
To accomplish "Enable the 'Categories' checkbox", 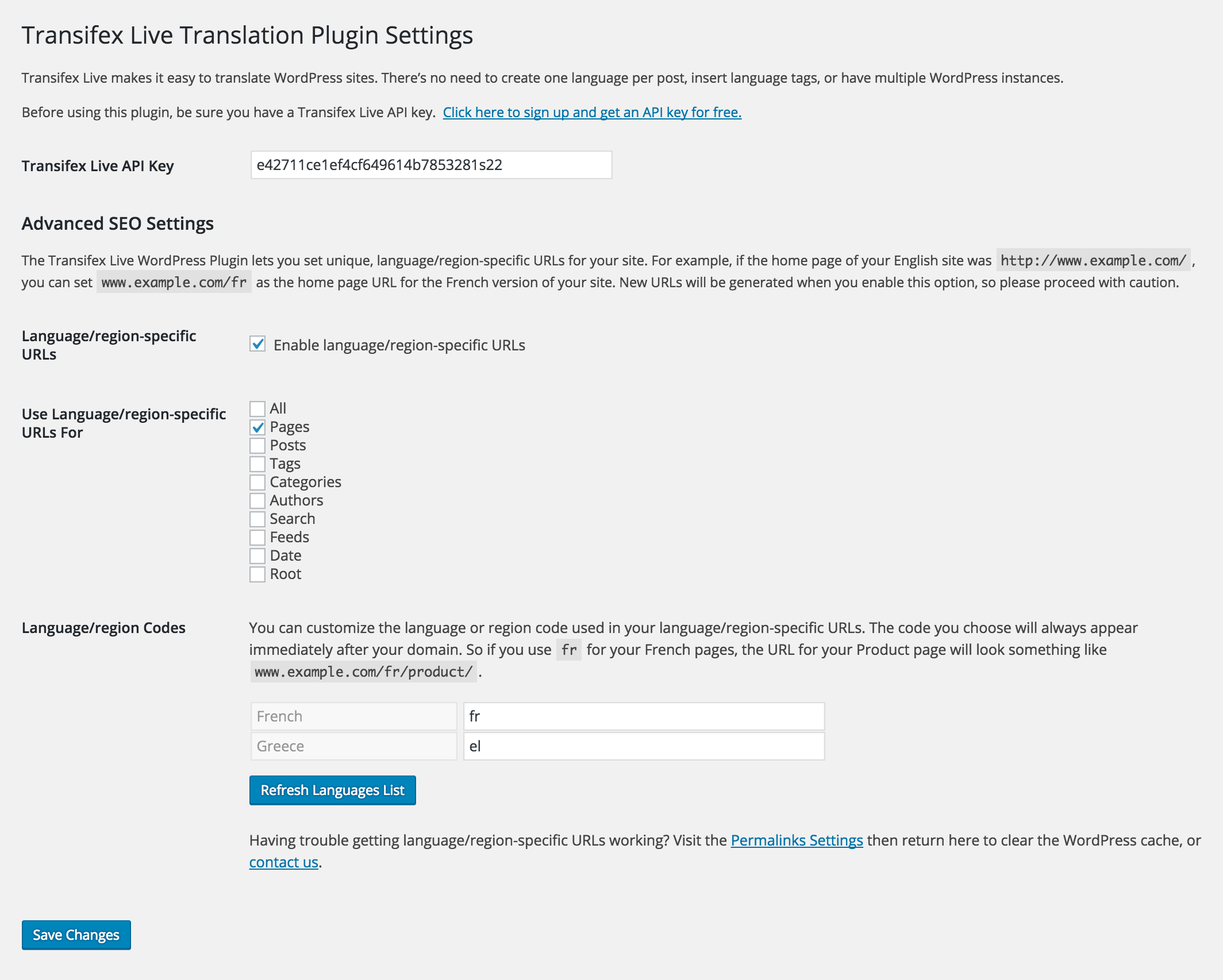I will click(x=257, y=481).
